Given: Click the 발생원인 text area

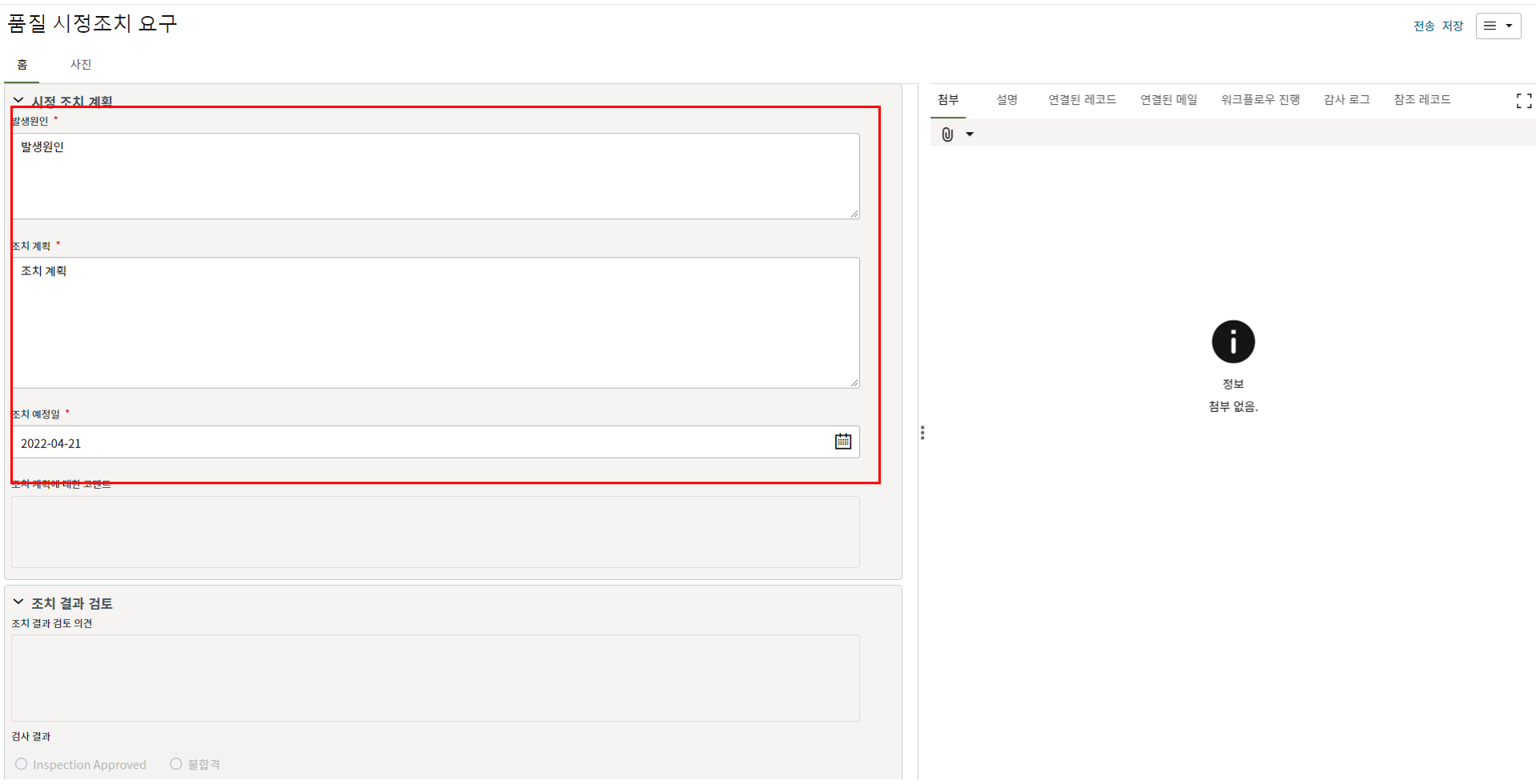Looking at the screenshot, I should click(x=435, y=176).
